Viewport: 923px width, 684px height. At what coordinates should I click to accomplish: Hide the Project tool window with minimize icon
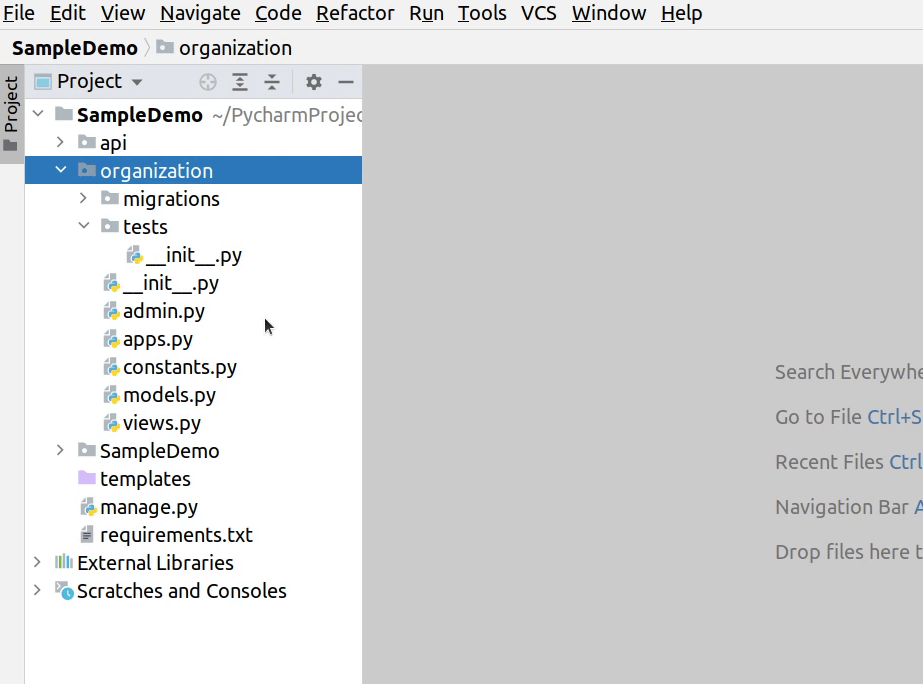(x=344, y=81)
